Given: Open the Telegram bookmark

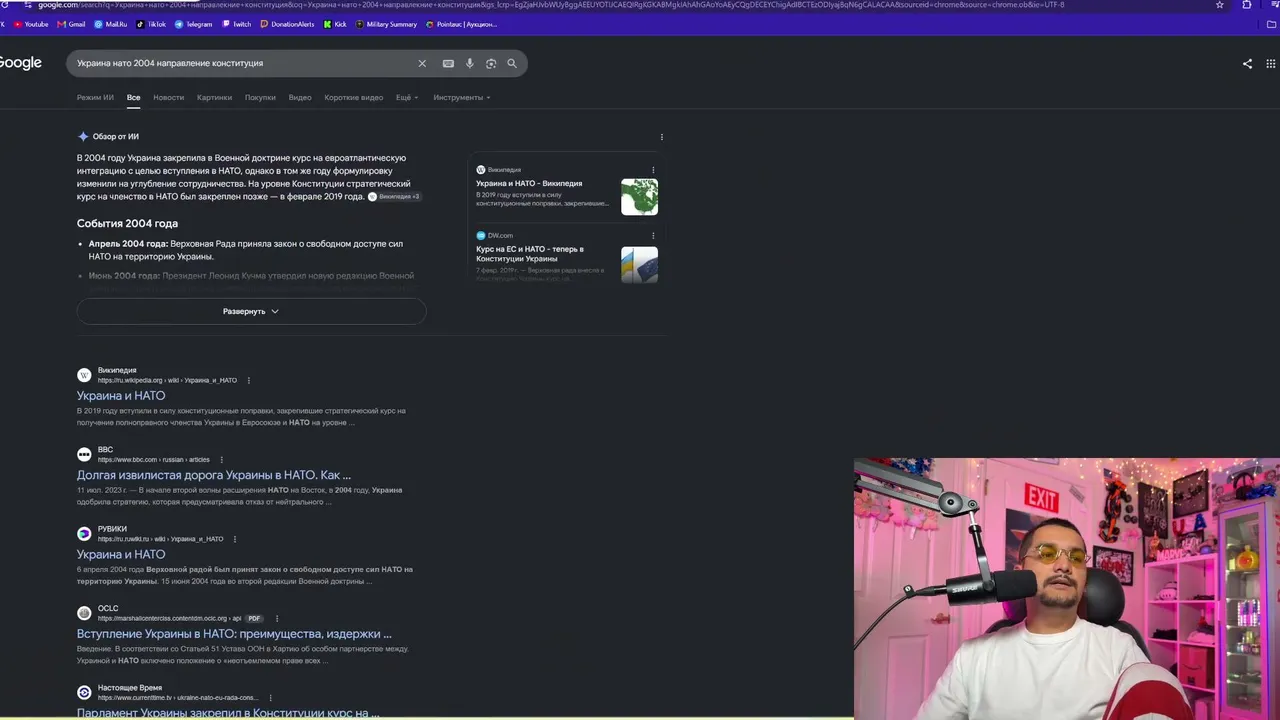Looking at the screenshot, I should 194,24.
